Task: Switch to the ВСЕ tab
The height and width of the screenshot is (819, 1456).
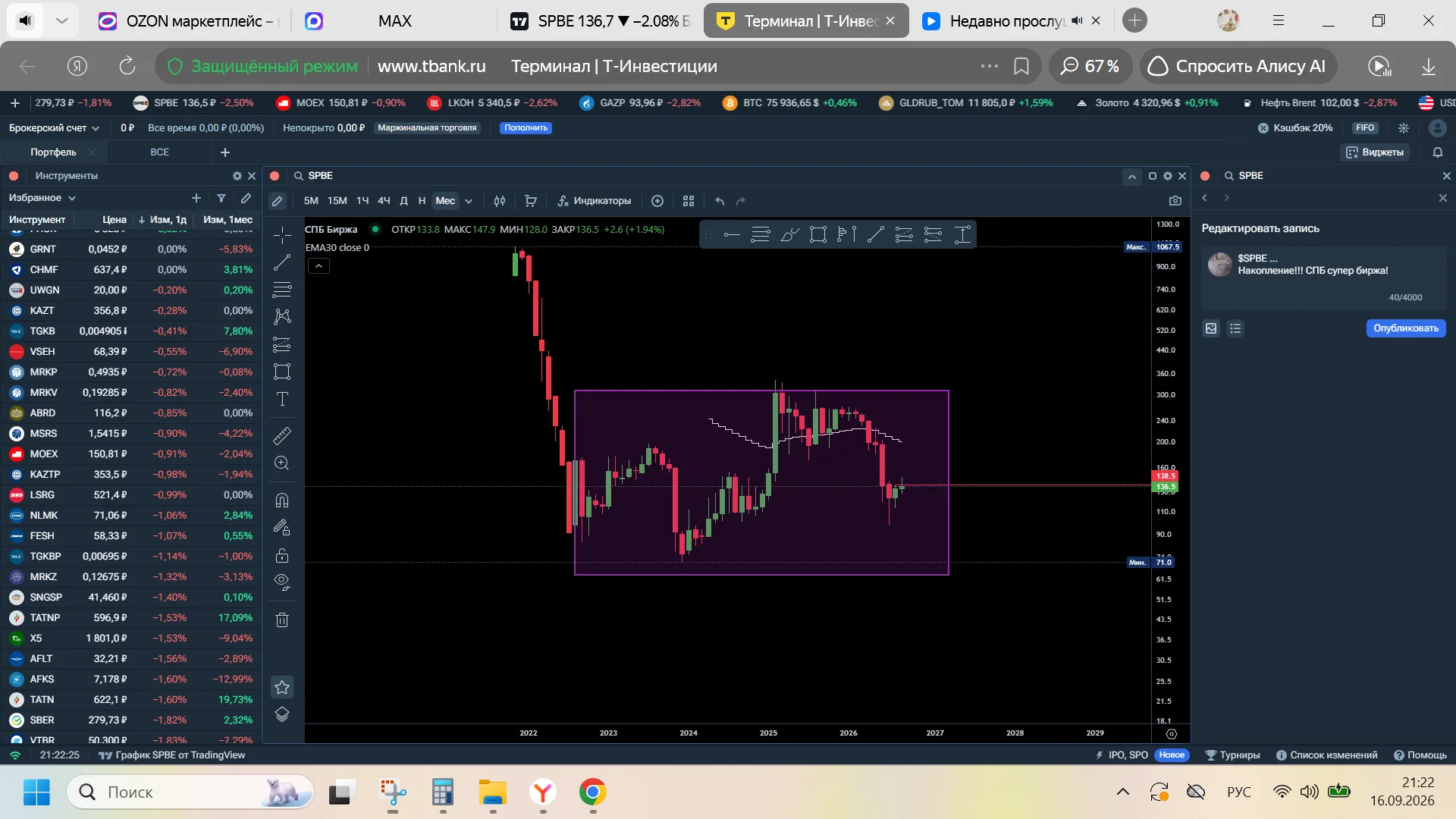Action: (159, 152)
